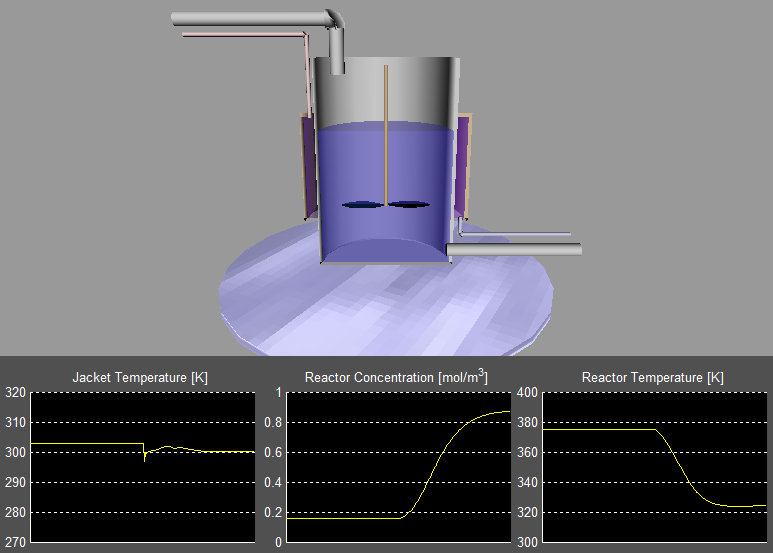Click the vertical stirrer shaft

tap(386, 134)
